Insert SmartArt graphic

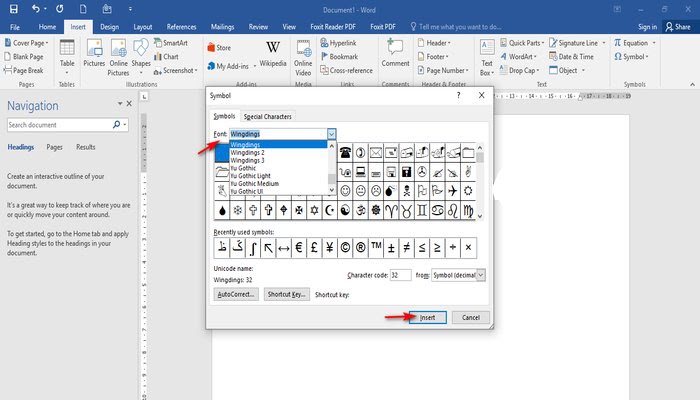point(171,43)
